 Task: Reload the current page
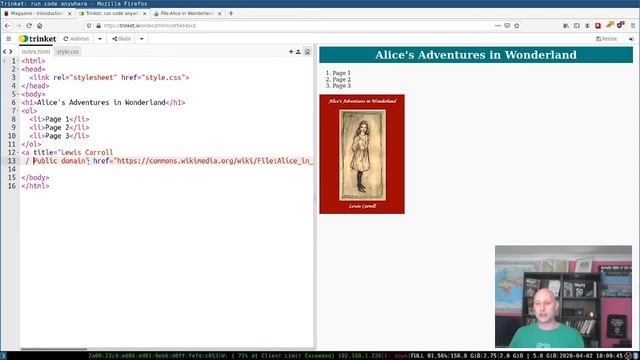(29, 25)
